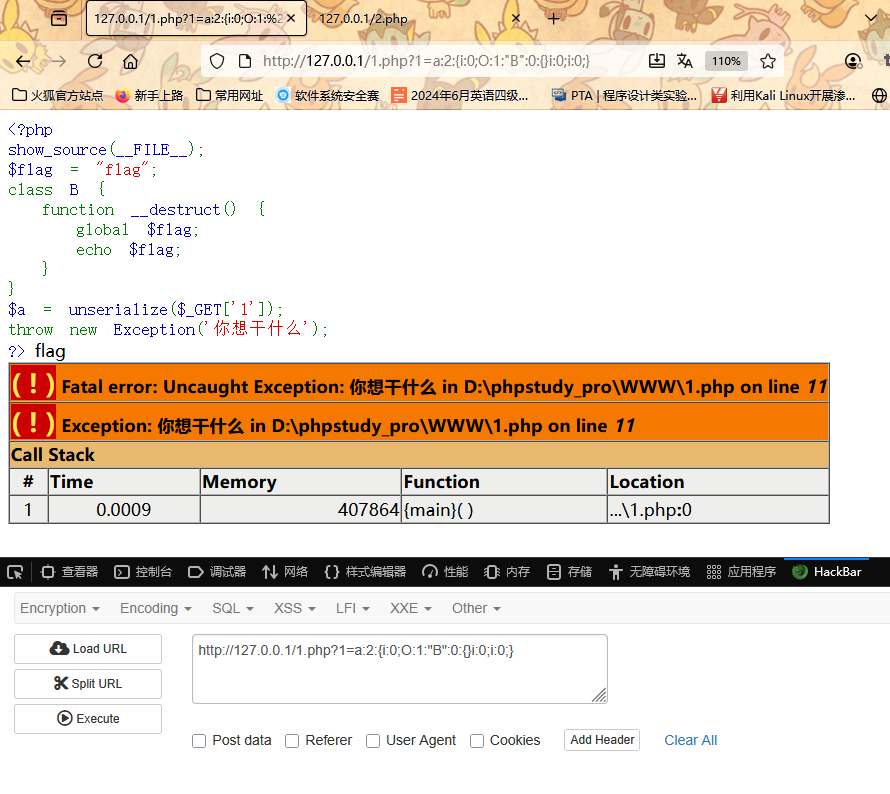Expand the XSS dropdown menu
Screen dimensions: 890x794
pos(294,608)
